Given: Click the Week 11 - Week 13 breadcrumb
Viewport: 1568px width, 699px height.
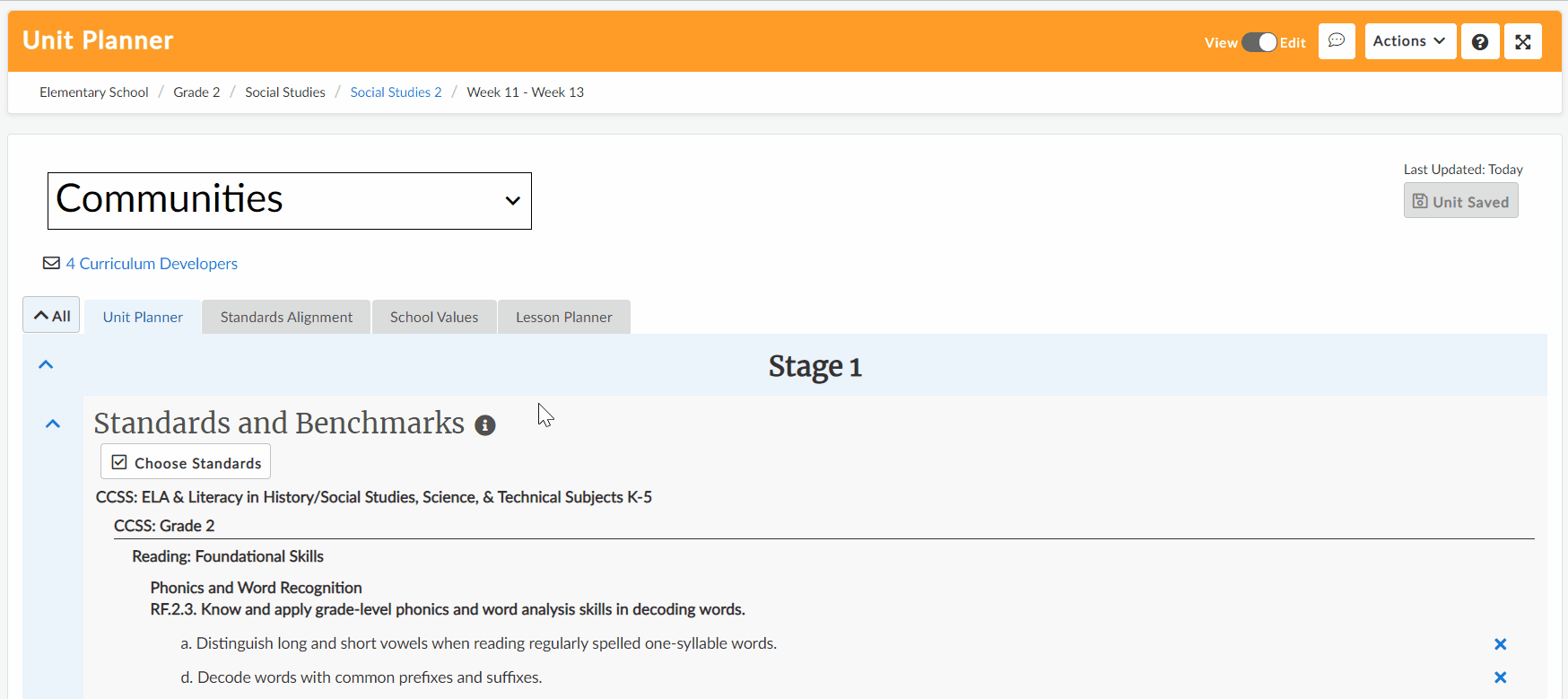Looking at the screenshot, I should pyautogui.click(x=525, y=92).
